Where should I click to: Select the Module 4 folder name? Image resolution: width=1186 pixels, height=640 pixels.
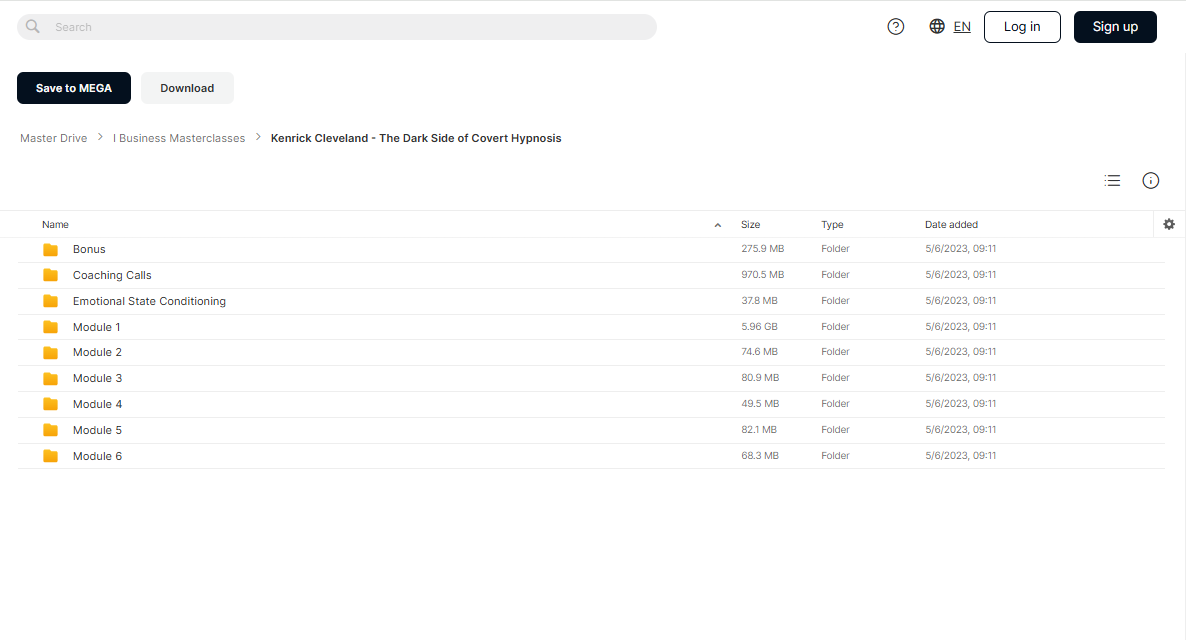coord(97,404)
